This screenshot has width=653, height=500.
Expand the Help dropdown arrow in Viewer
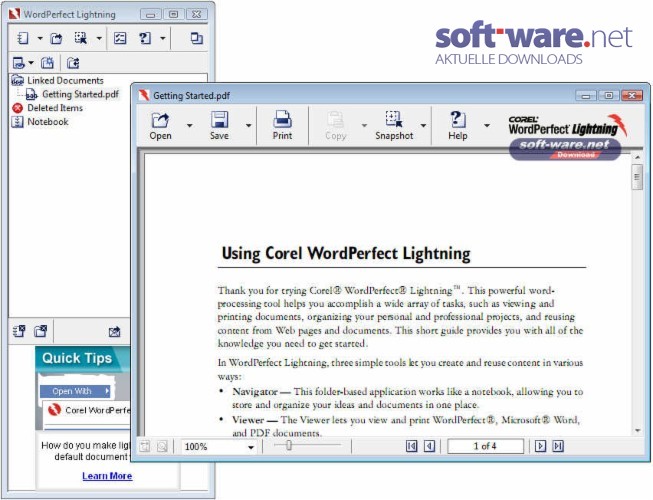click(x=486, y=125)
